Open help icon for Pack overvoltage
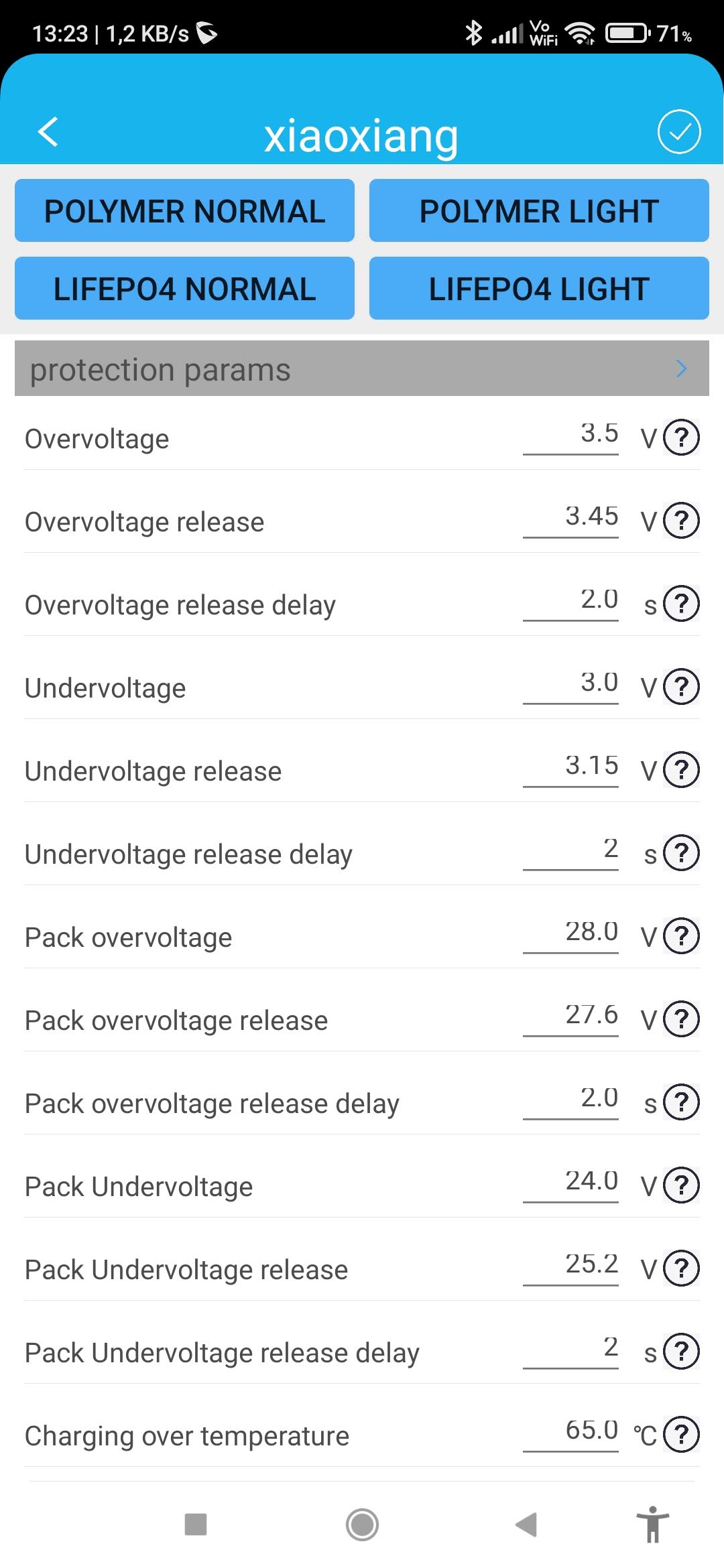 point(681,936)
